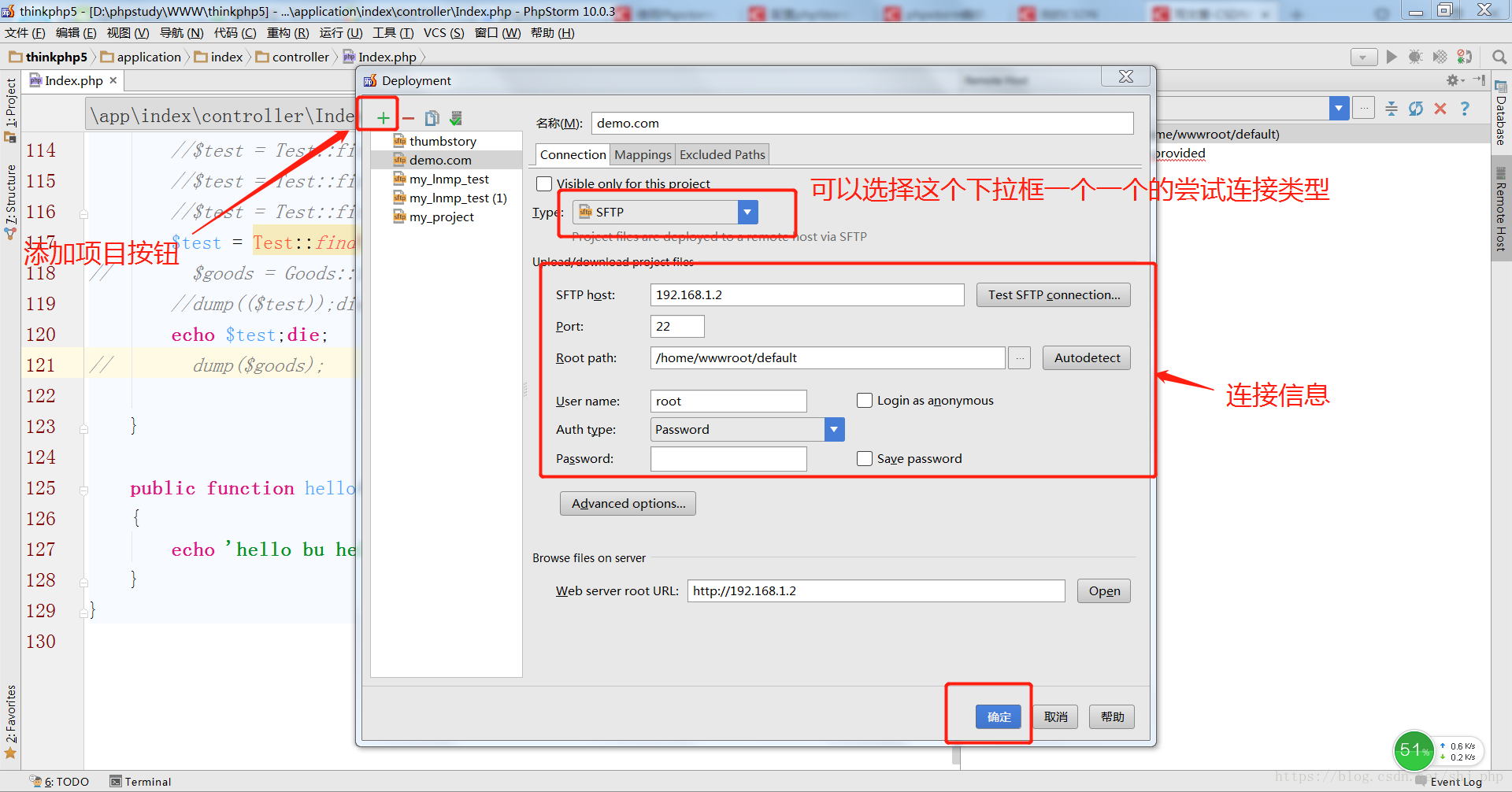Click the red minus remove server icon
The image size is (1512, 792).
point(408,118)
